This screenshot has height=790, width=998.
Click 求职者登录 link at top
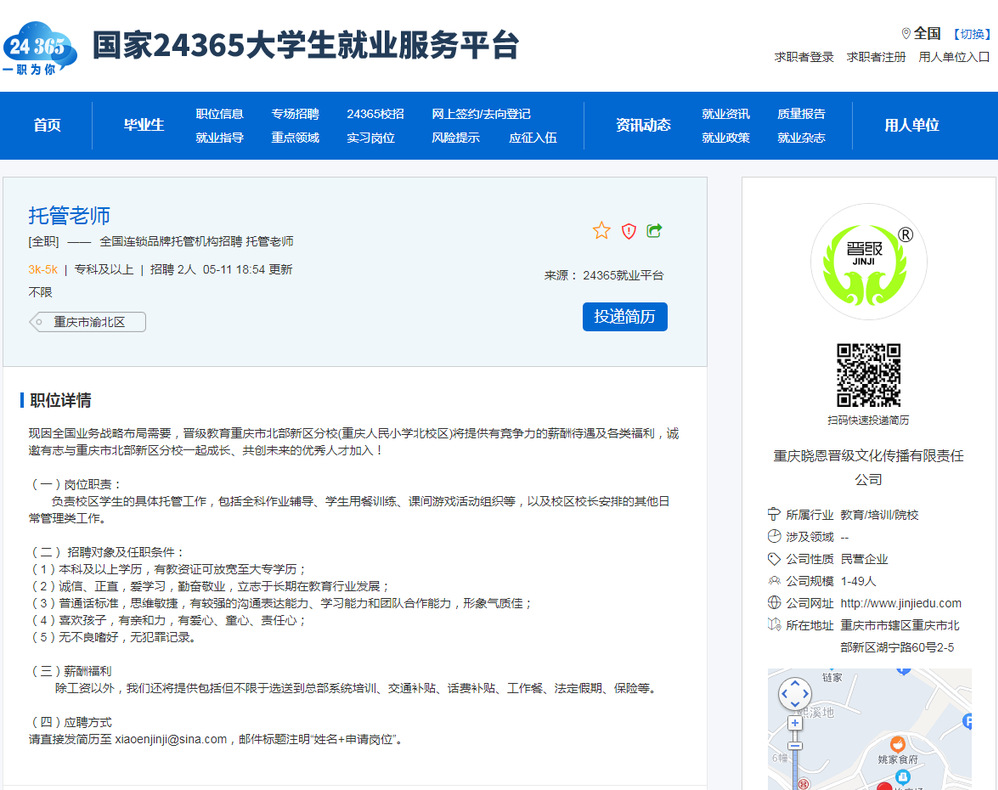point(804,57)
